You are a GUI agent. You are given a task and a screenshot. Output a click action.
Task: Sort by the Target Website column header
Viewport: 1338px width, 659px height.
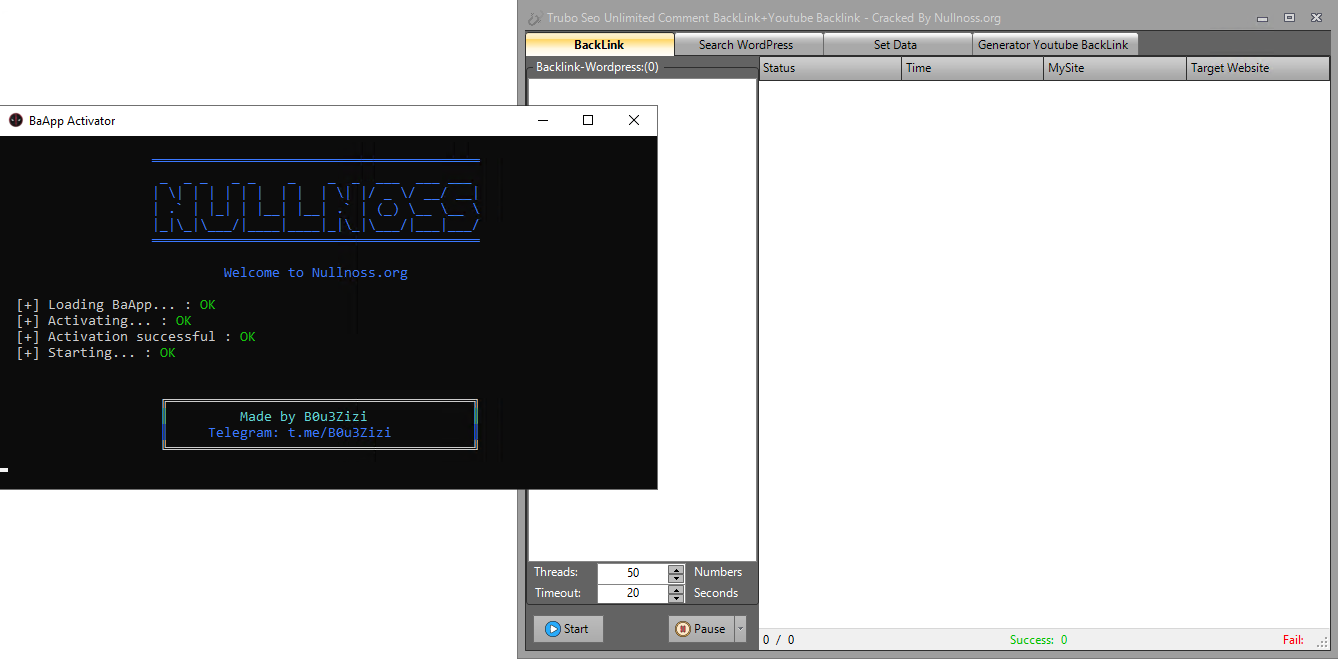pyautogui.click(x=1258, y=68)
